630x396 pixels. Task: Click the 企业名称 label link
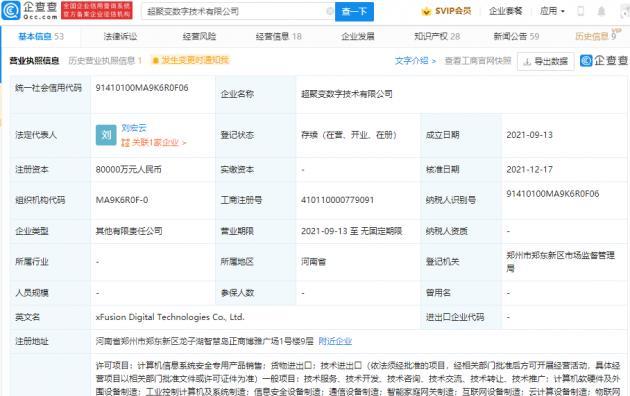tap(237, 94)
